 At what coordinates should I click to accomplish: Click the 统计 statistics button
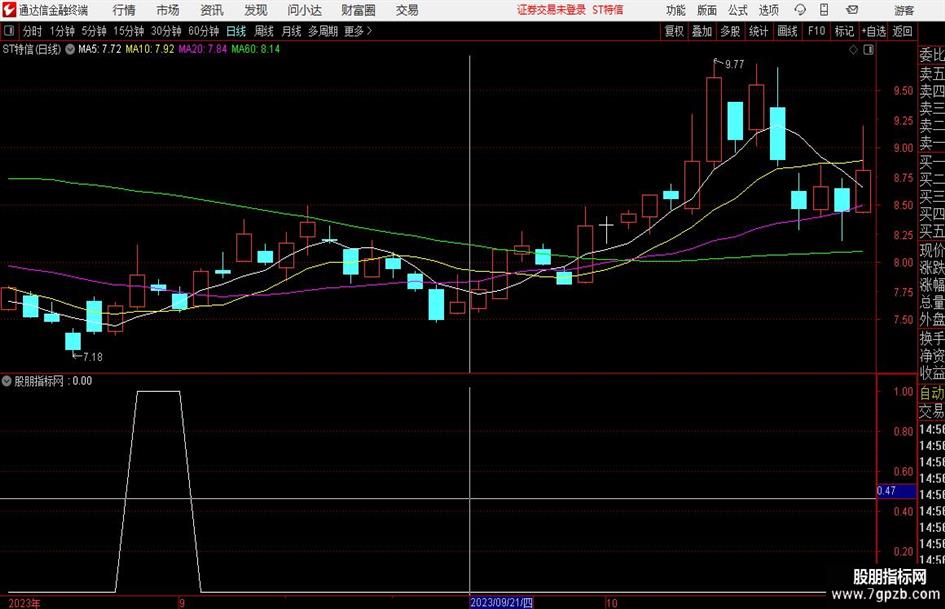[758, 31]
